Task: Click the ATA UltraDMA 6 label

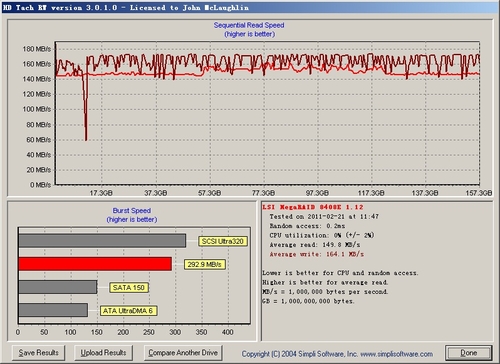Action: coord(128,311)
